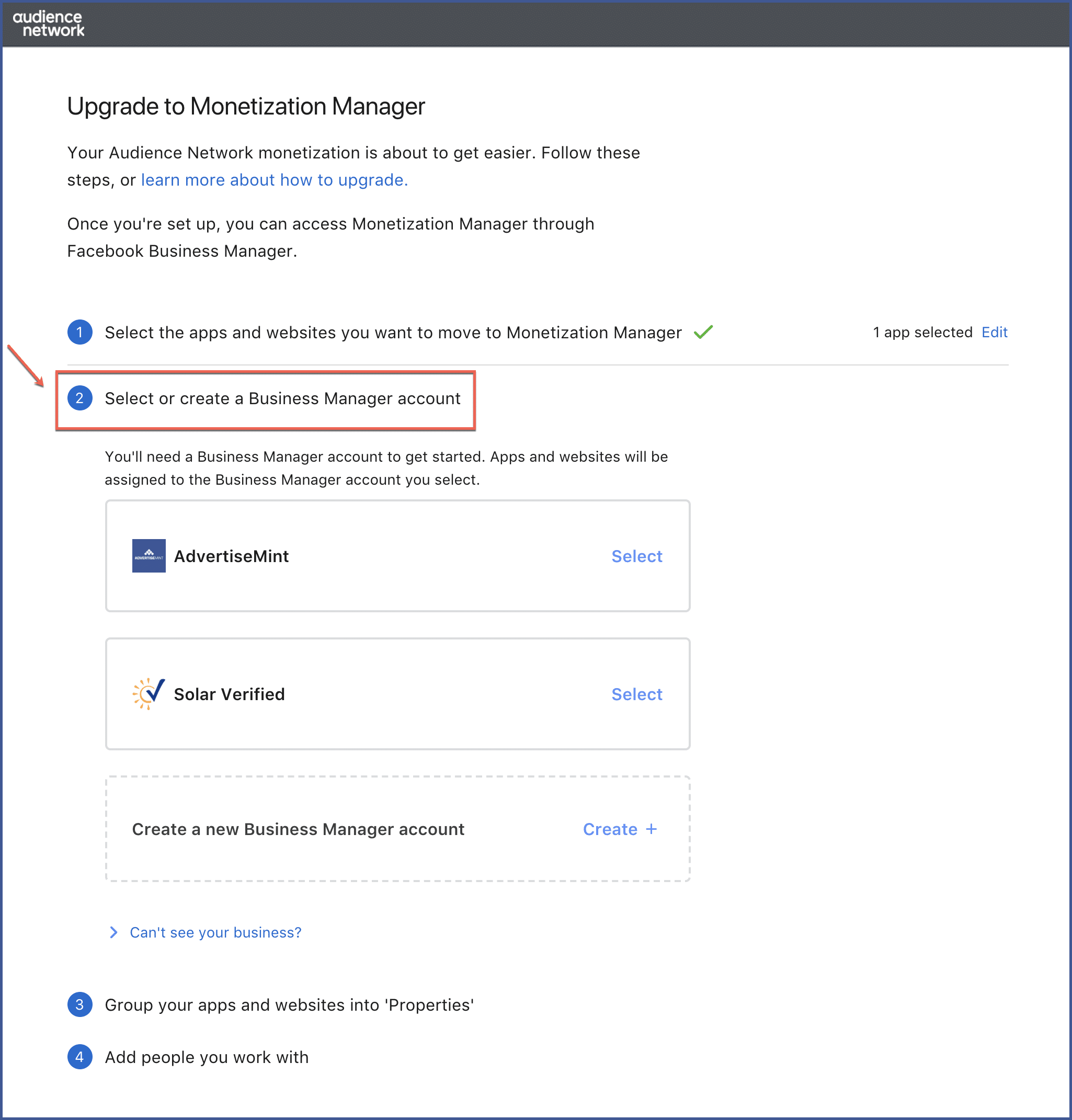Click step 2 number circle
The width and height of the screenshot is (1072, 1120).
(80, 398)
